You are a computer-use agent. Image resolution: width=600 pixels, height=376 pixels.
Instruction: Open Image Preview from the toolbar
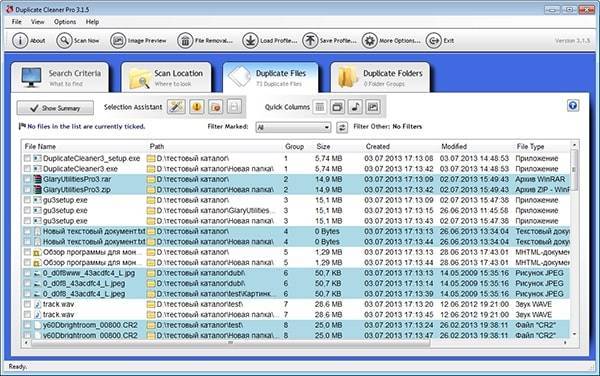(118, 40)
